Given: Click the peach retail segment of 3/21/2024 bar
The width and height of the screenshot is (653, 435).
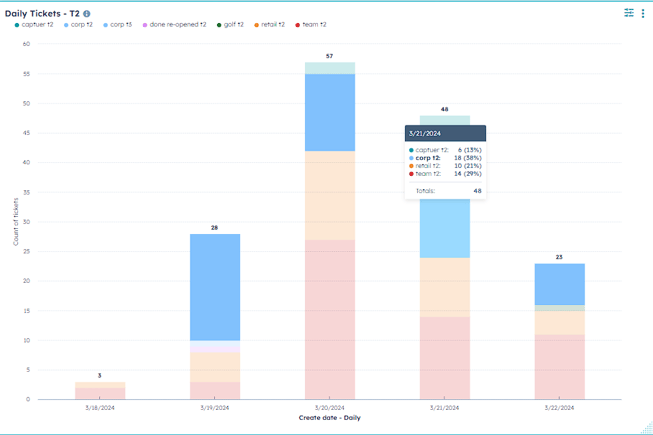Looking at the screenshot, I should pyautogui.click(x=444, y=287).
